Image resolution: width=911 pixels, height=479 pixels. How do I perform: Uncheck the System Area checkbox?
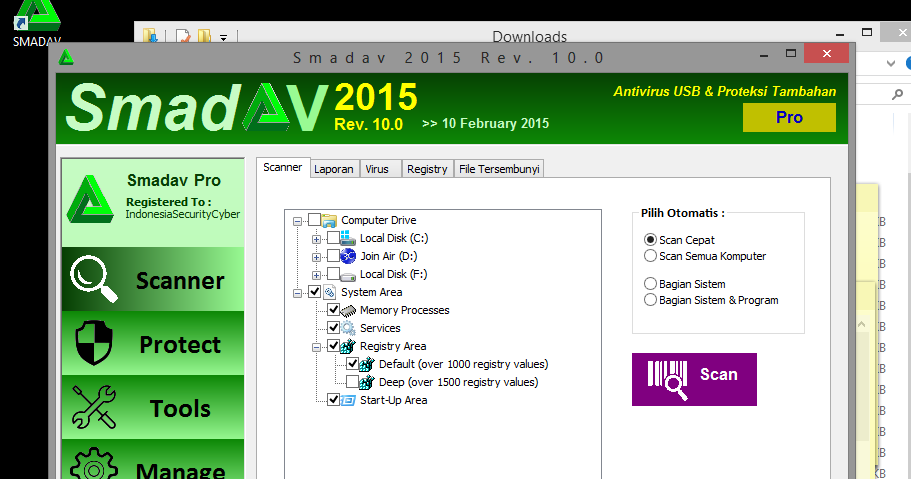tap(314, 292)
